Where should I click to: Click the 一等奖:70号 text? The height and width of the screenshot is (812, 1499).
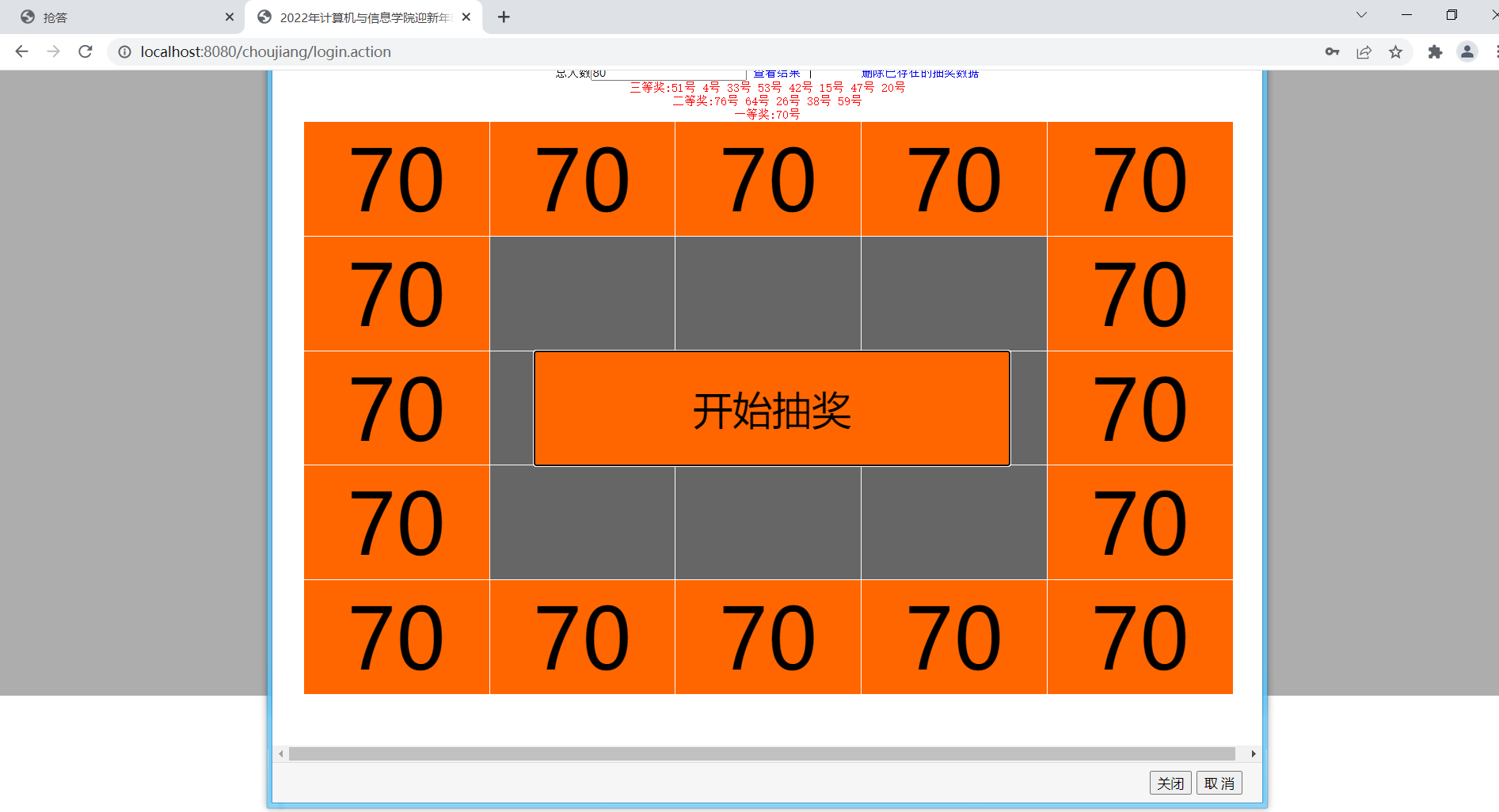click(x=767, y=115)
